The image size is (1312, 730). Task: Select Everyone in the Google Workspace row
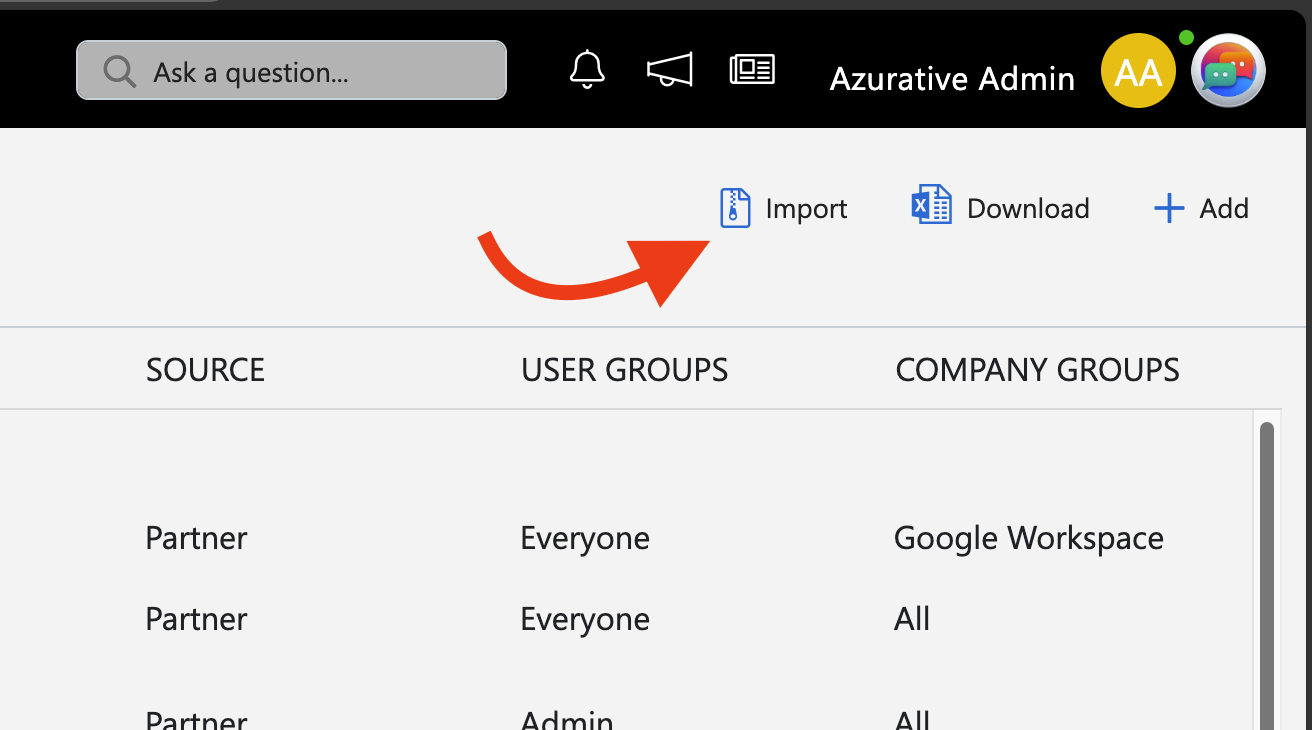pos(585,538)
